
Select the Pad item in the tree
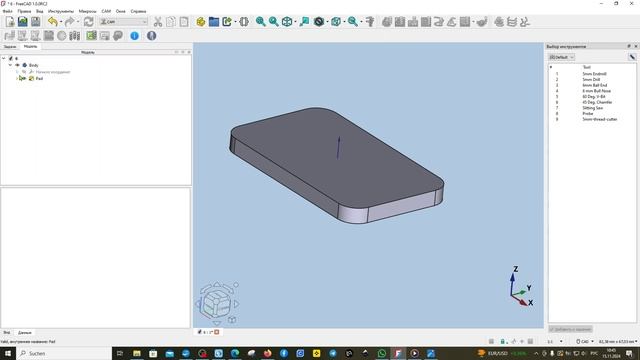click(x=39, y=78)
